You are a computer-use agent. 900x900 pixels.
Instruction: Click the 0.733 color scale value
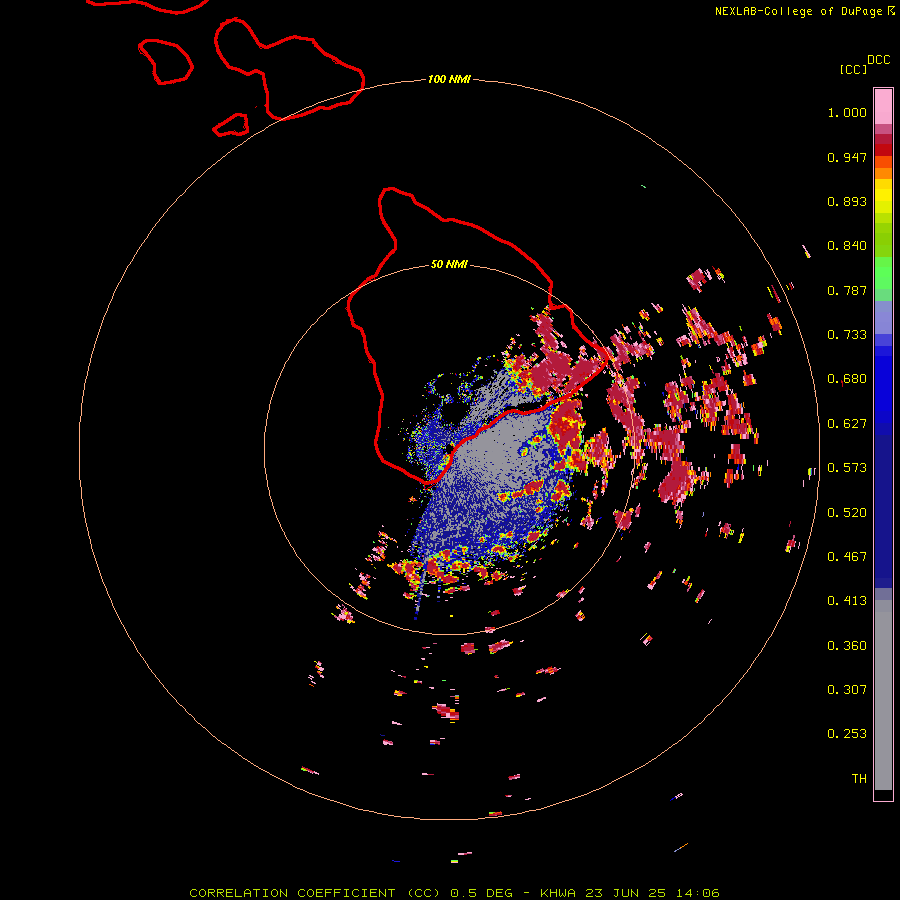847,335
